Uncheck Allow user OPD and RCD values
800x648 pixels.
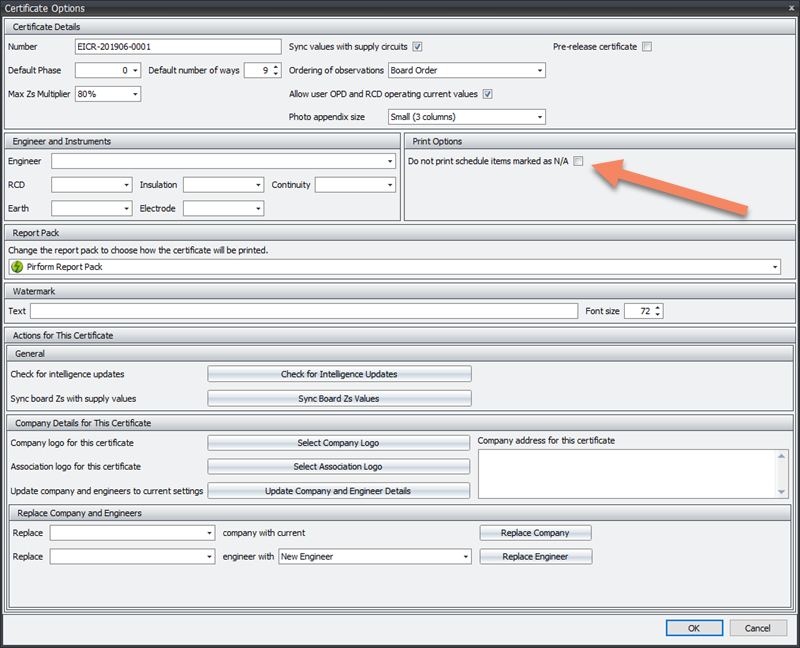tap(488, 94)
